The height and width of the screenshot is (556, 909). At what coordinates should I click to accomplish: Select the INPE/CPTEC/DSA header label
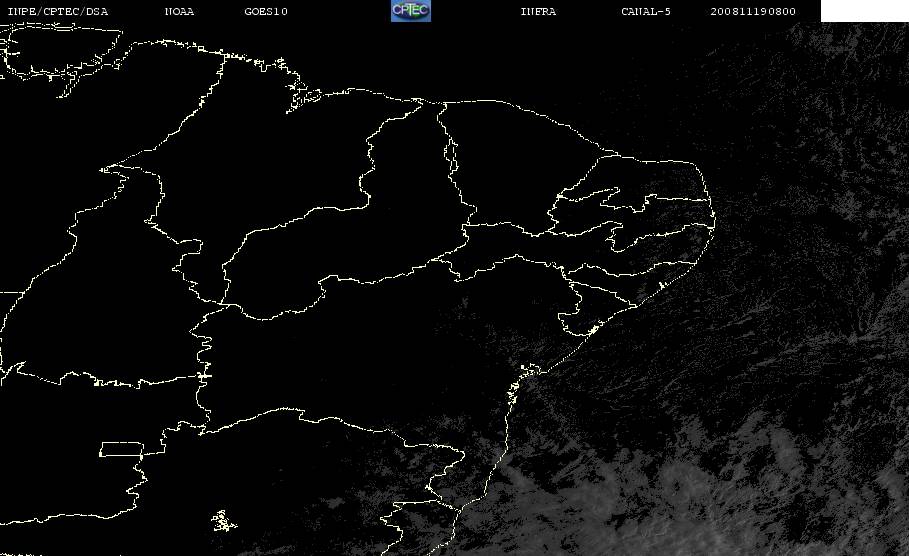coord(57,11)
